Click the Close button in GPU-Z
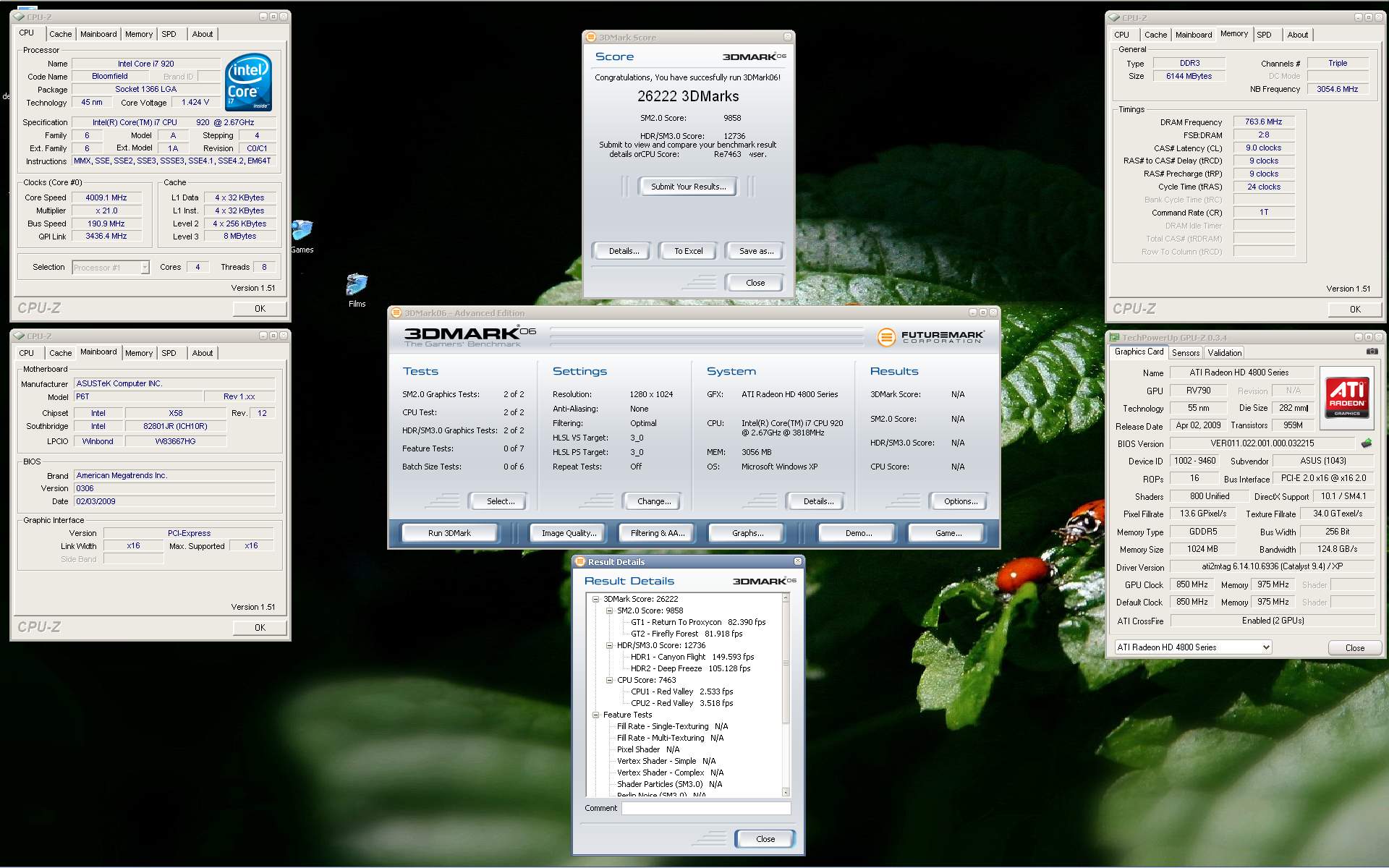Viewport: 1389px width, 868px height. pos(1354,648)
